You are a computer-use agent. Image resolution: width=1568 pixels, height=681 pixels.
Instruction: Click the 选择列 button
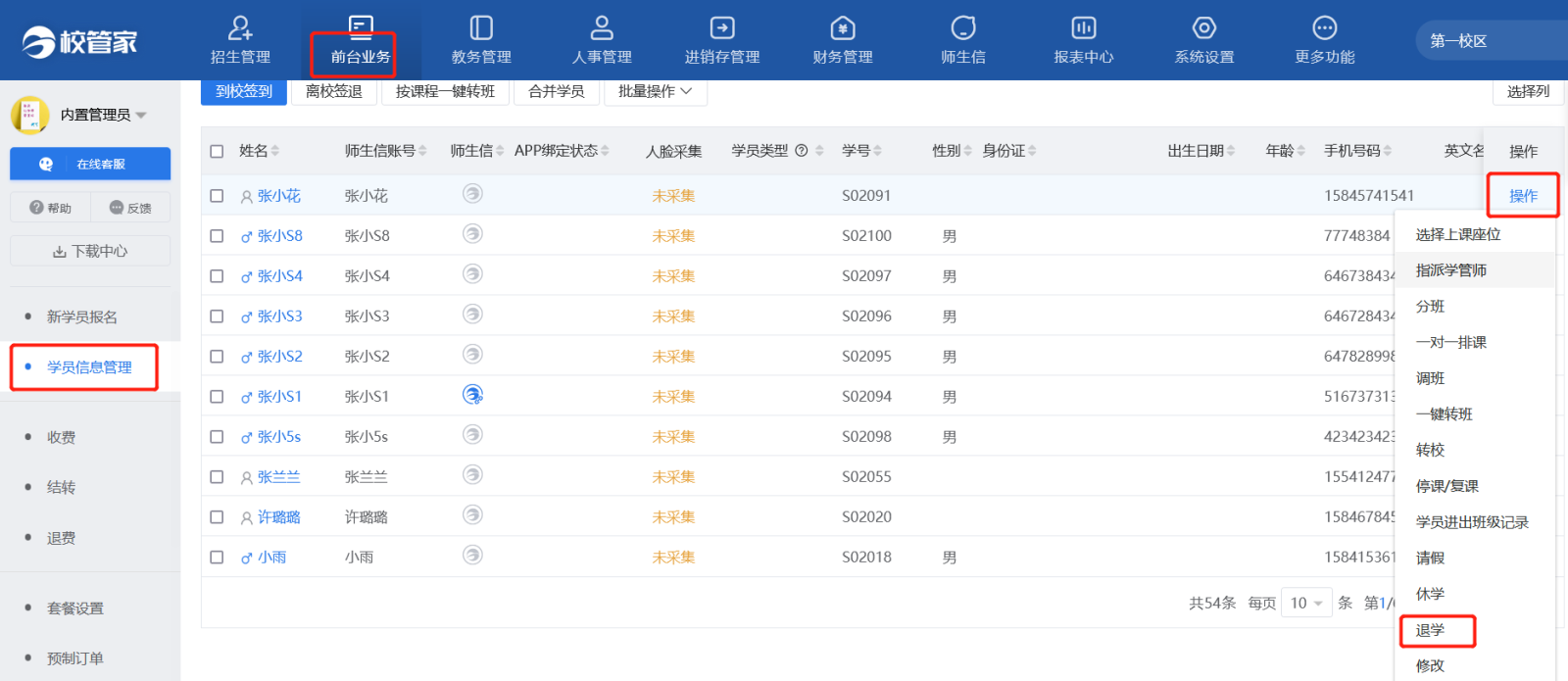pos(1528,91)
